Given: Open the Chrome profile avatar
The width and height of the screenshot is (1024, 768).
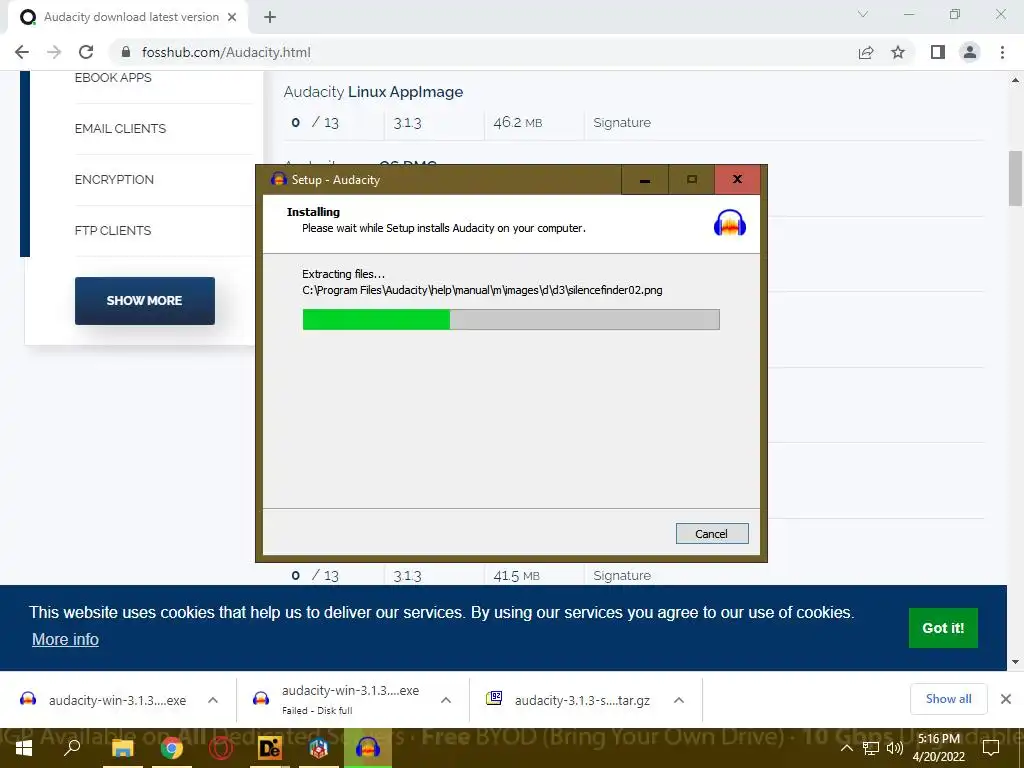Looking at the screenshot, I should [x=970, y=52].
